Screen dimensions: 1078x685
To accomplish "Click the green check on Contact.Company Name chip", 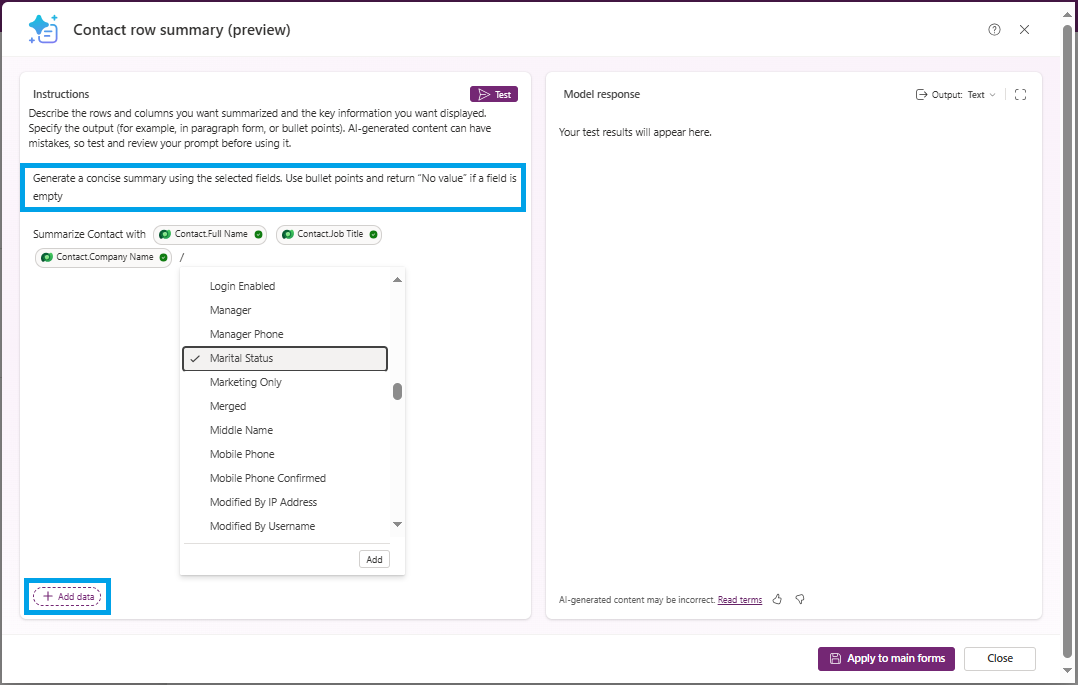I will (163, 257).
